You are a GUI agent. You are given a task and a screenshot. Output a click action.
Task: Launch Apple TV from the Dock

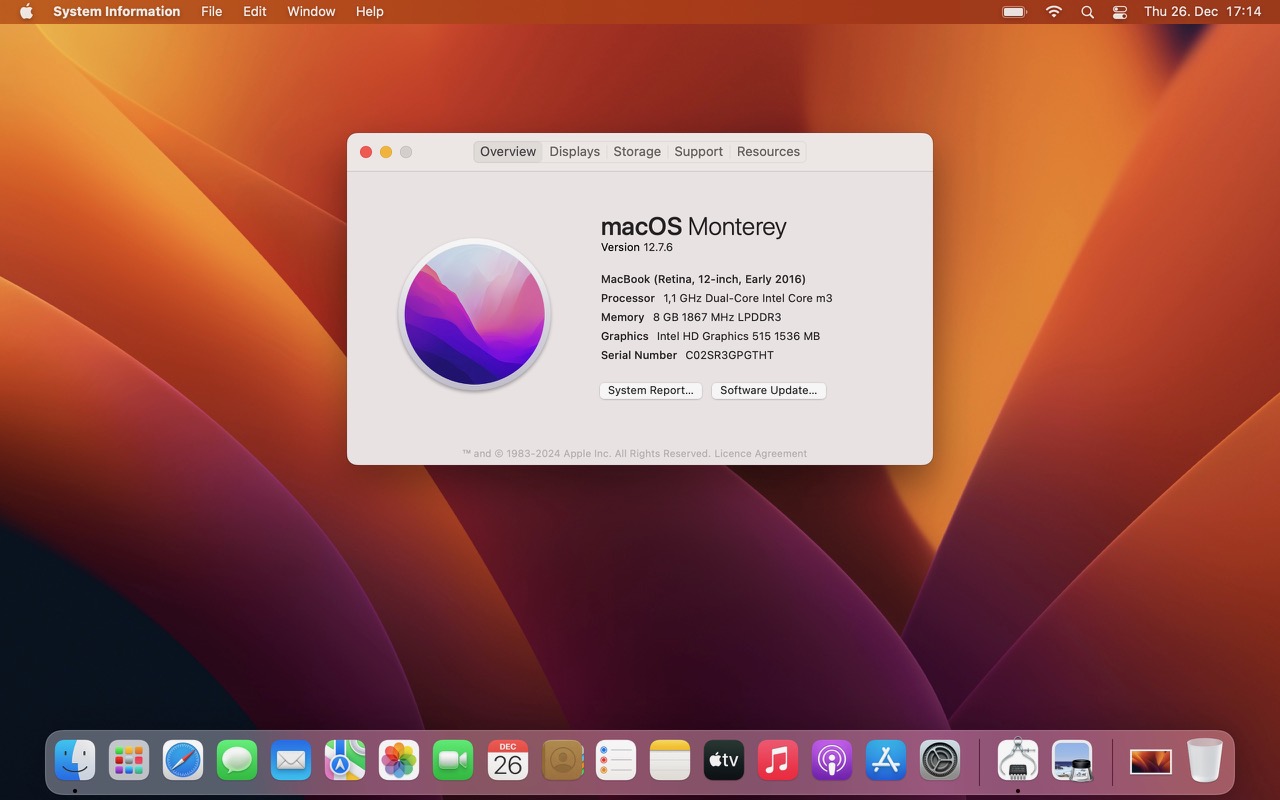pos(724,761)
